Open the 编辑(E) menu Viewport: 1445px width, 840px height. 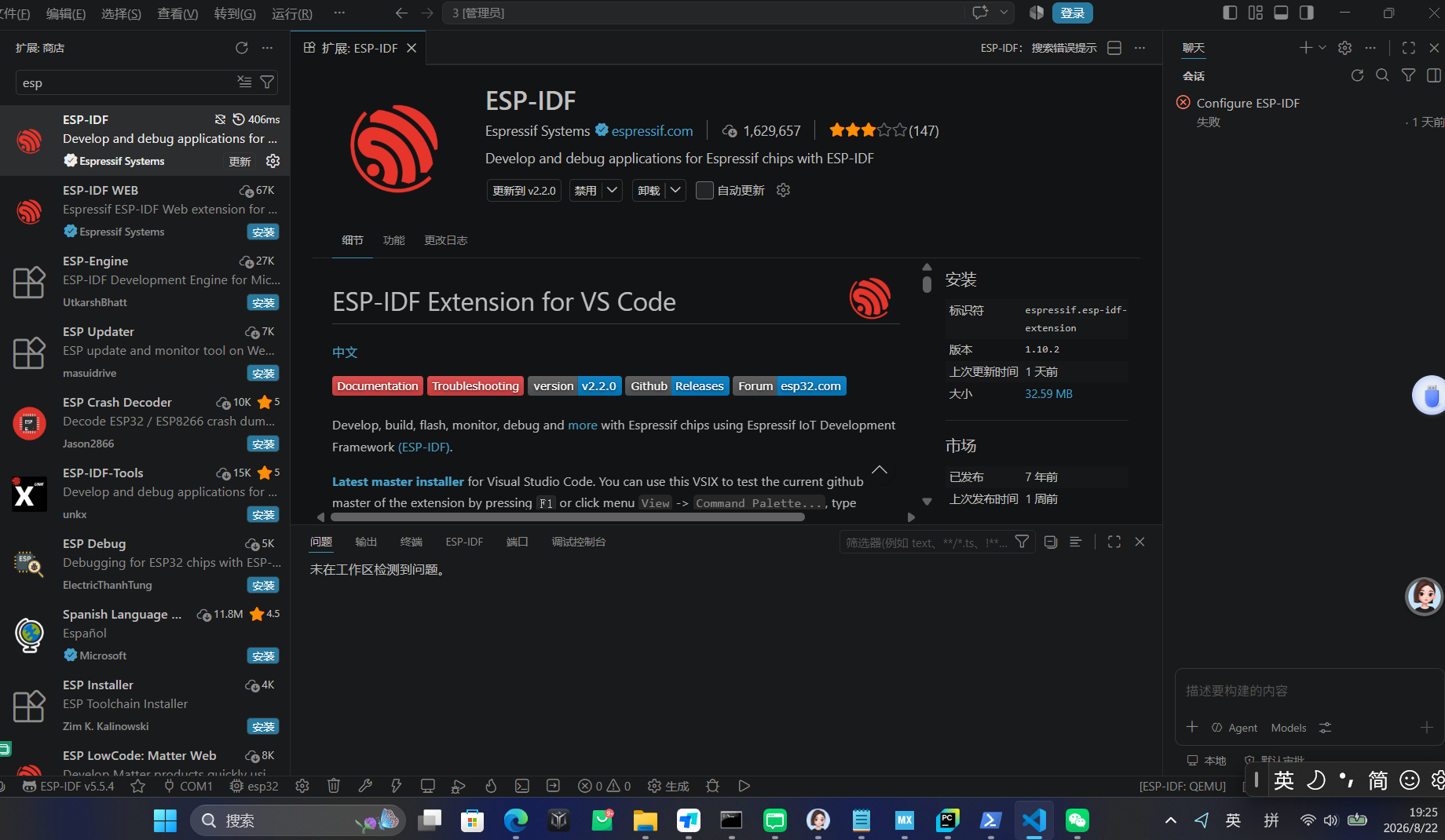coord(66,13)
